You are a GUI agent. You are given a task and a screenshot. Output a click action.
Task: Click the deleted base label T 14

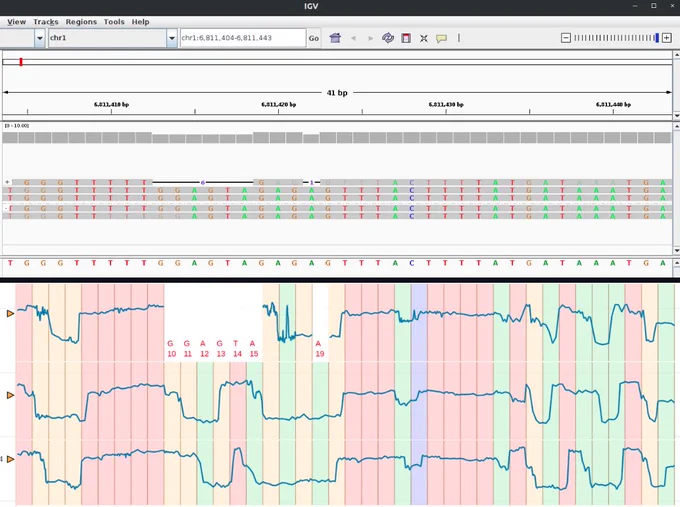tap(237, 349)
